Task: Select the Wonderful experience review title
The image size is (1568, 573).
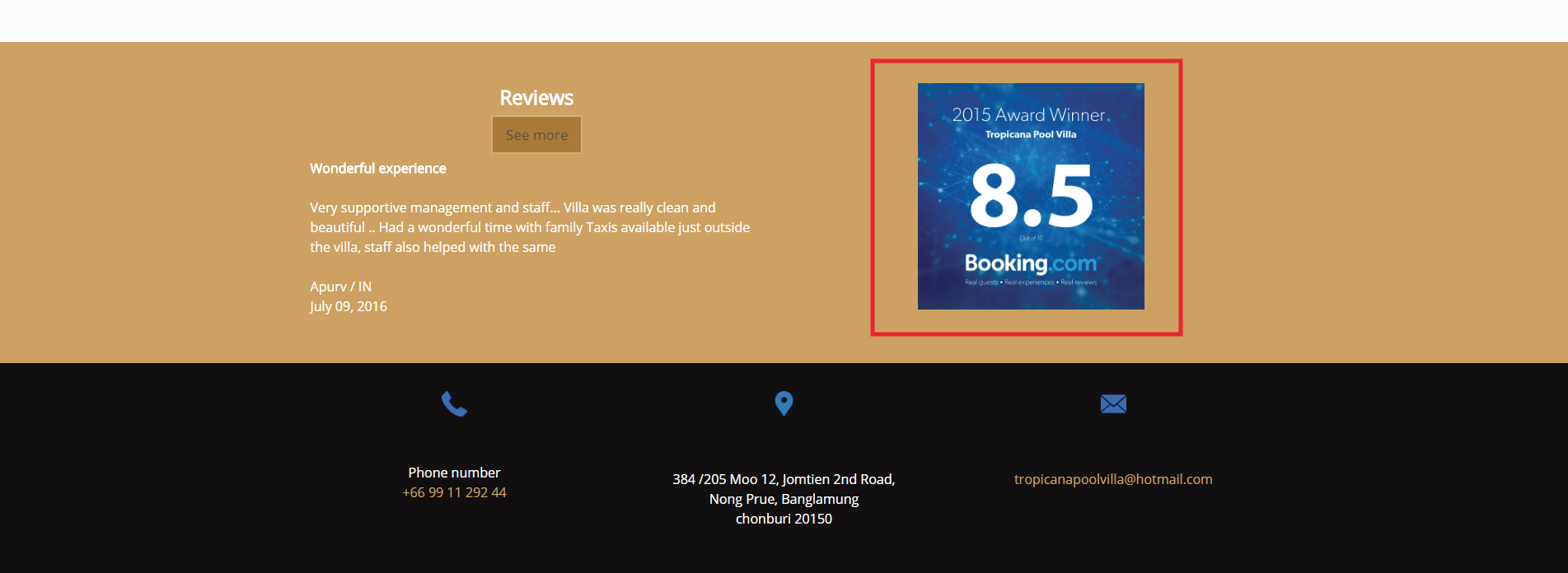Action: [378, 168]
